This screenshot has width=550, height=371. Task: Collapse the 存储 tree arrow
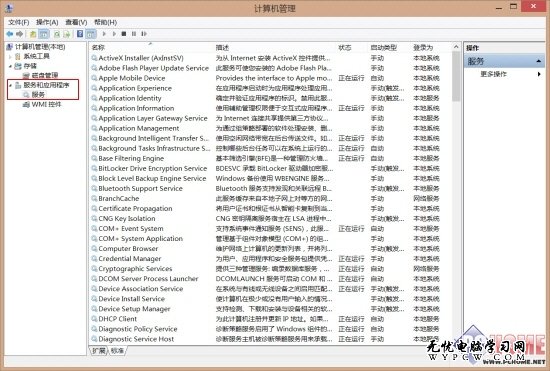click(10, 66)
